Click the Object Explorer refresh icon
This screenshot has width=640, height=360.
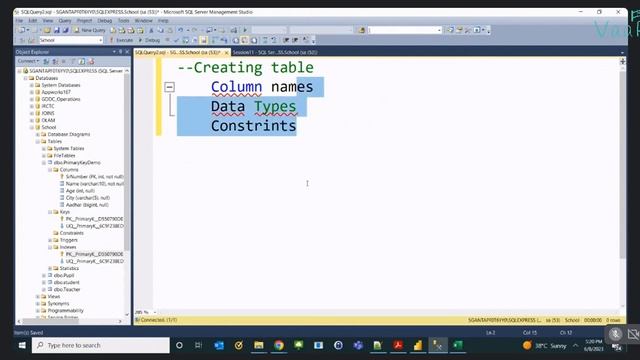(x=82, y=61)
